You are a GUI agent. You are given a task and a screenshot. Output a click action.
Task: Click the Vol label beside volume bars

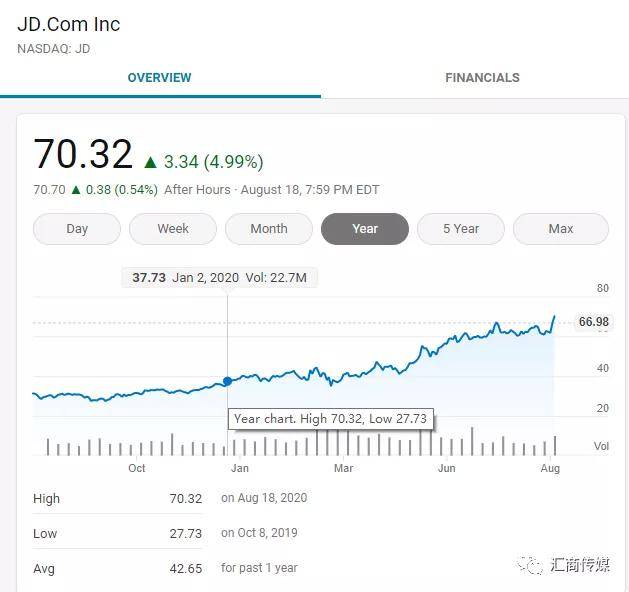(x=601, y=446)
